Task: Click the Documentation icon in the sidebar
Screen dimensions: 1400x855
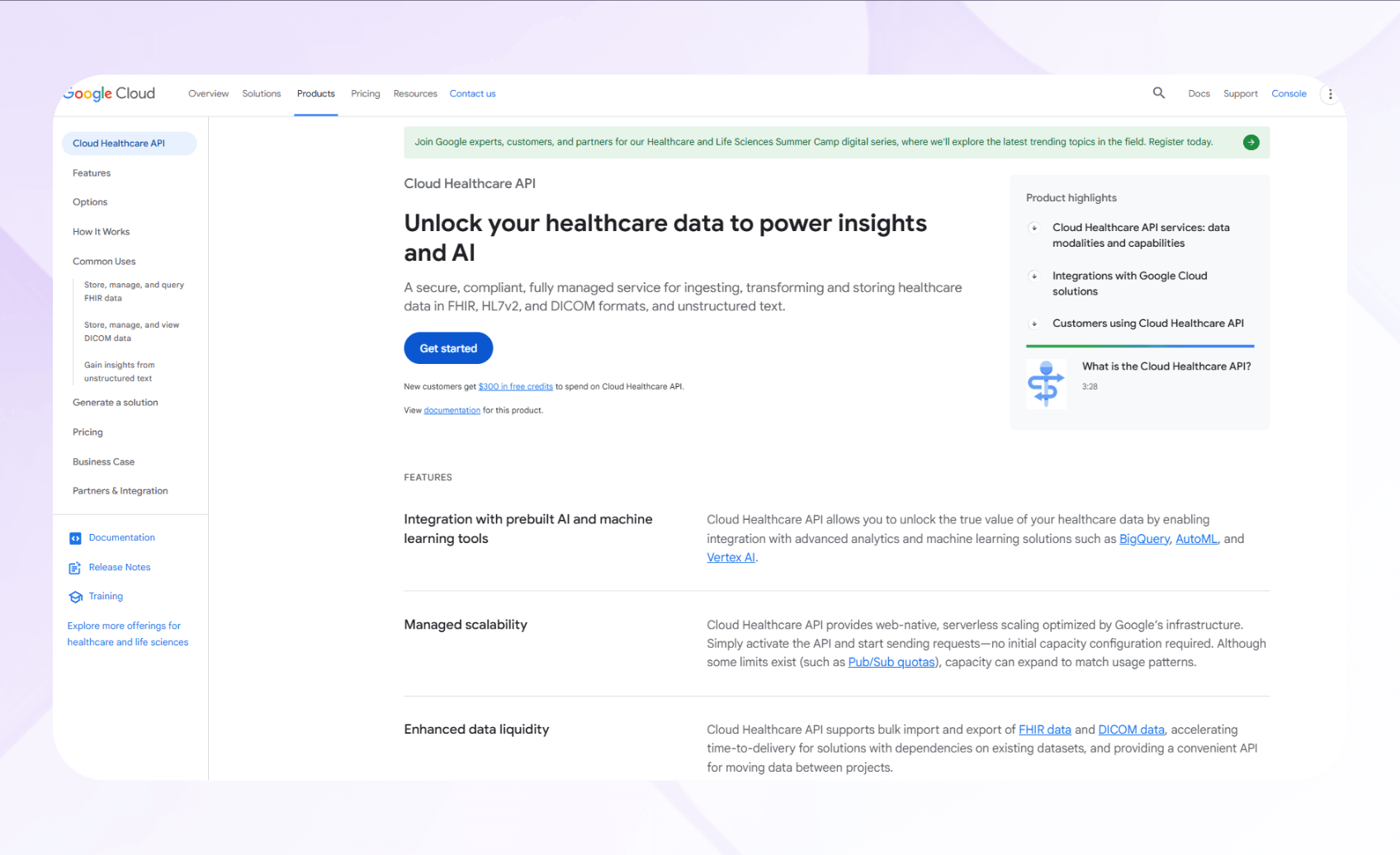Action: pyautogui.click(x=75, y=538)
